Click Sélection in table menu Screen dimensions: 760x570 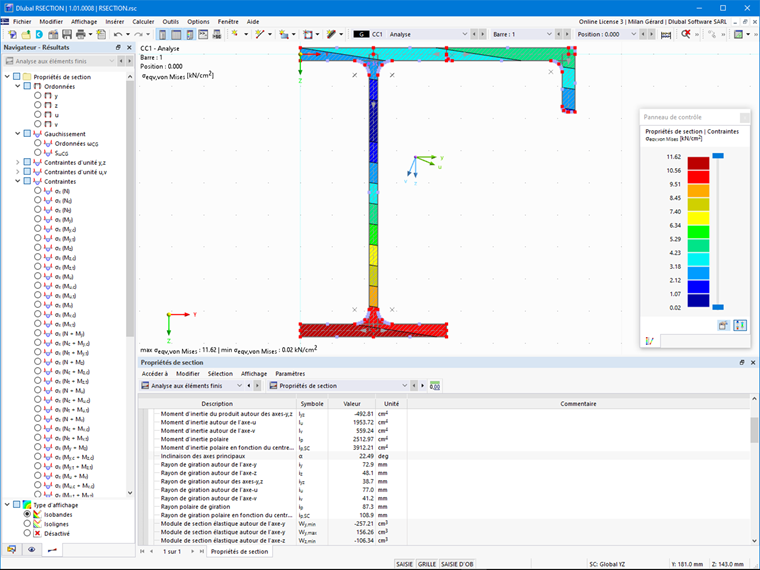coord(220,374)
